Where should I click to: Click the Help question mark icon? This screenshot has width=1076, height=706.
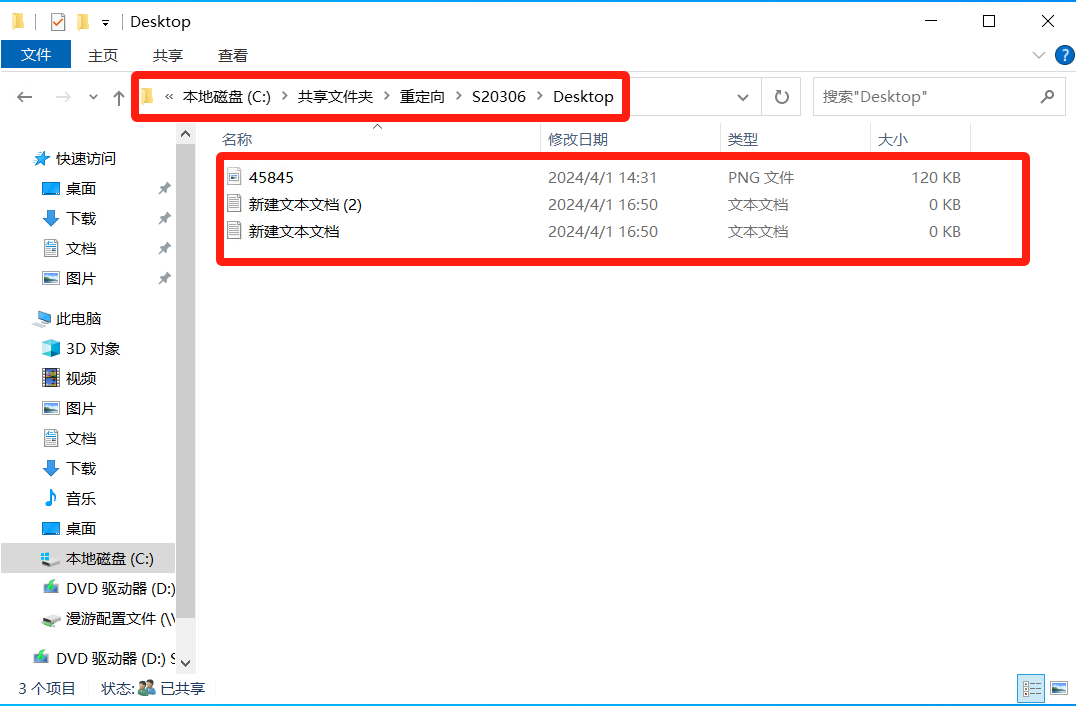[1063, 55]
